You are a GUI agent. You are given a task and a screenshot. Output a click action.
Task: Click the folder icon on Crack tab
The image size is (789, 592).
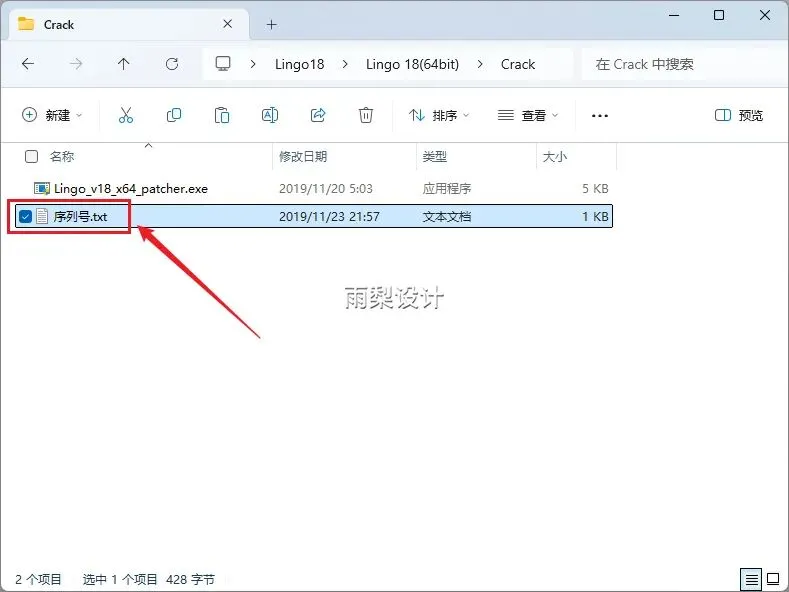click(x=26, y=24)
